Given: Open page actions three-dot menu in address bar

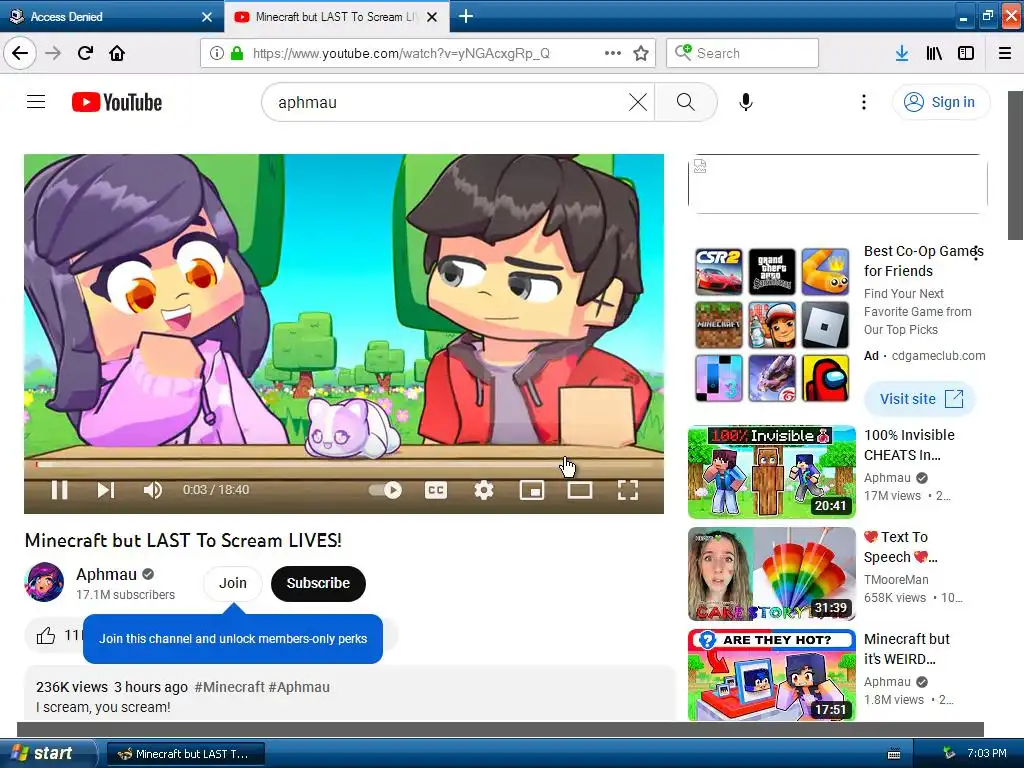Looking at the screenshot, I should 613,53.
